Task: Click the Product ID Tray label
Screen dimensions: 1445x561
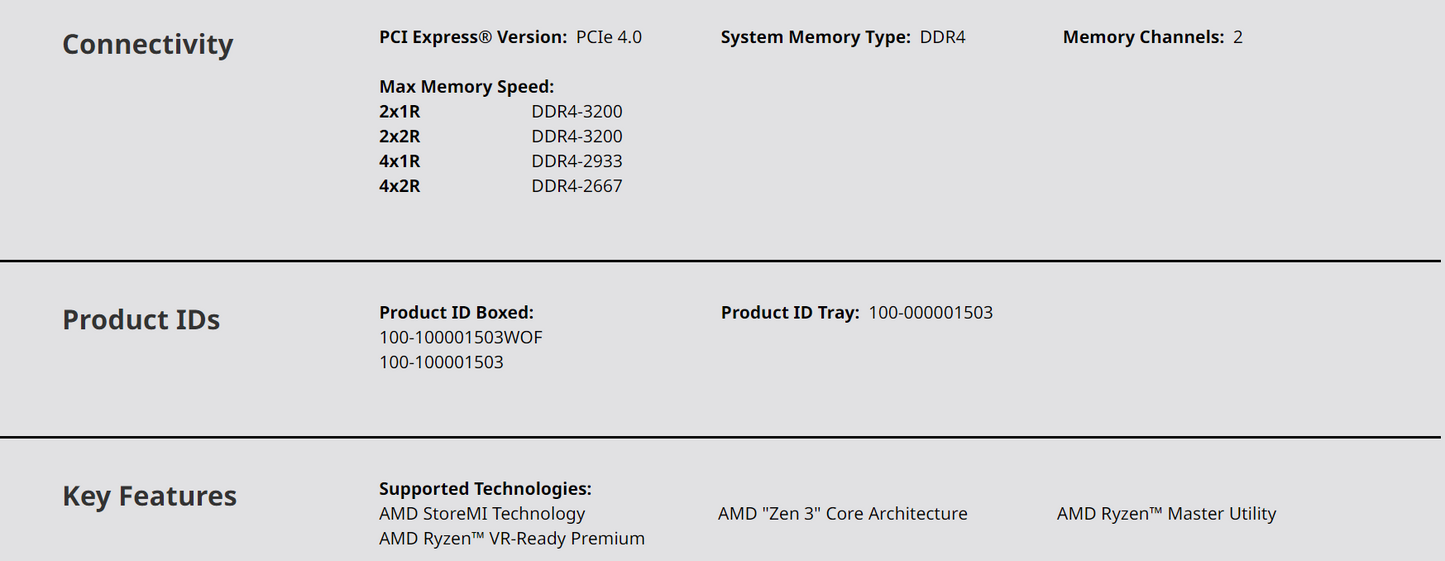Action: point(789,313)
